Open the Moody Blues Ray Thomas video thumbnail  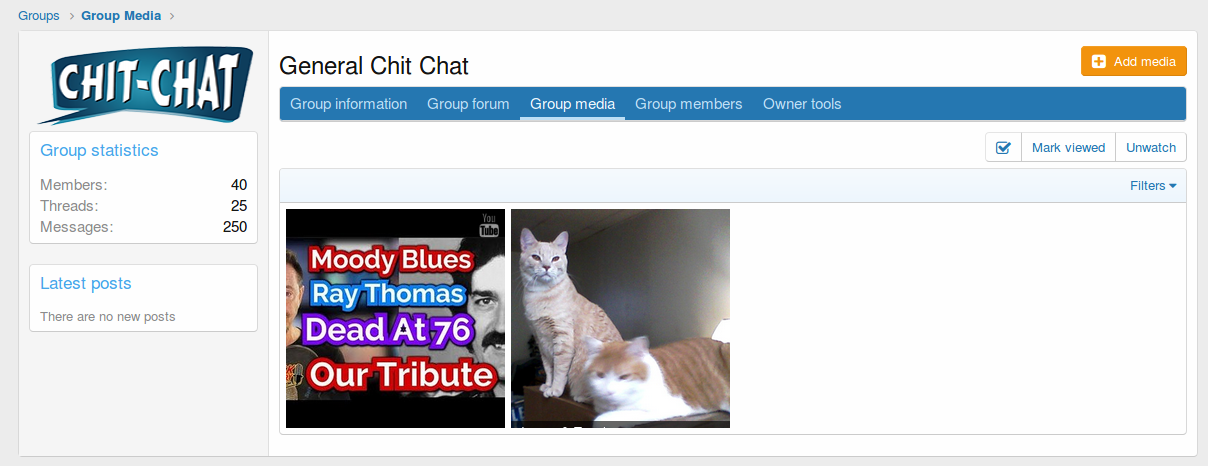click(395, 318)
